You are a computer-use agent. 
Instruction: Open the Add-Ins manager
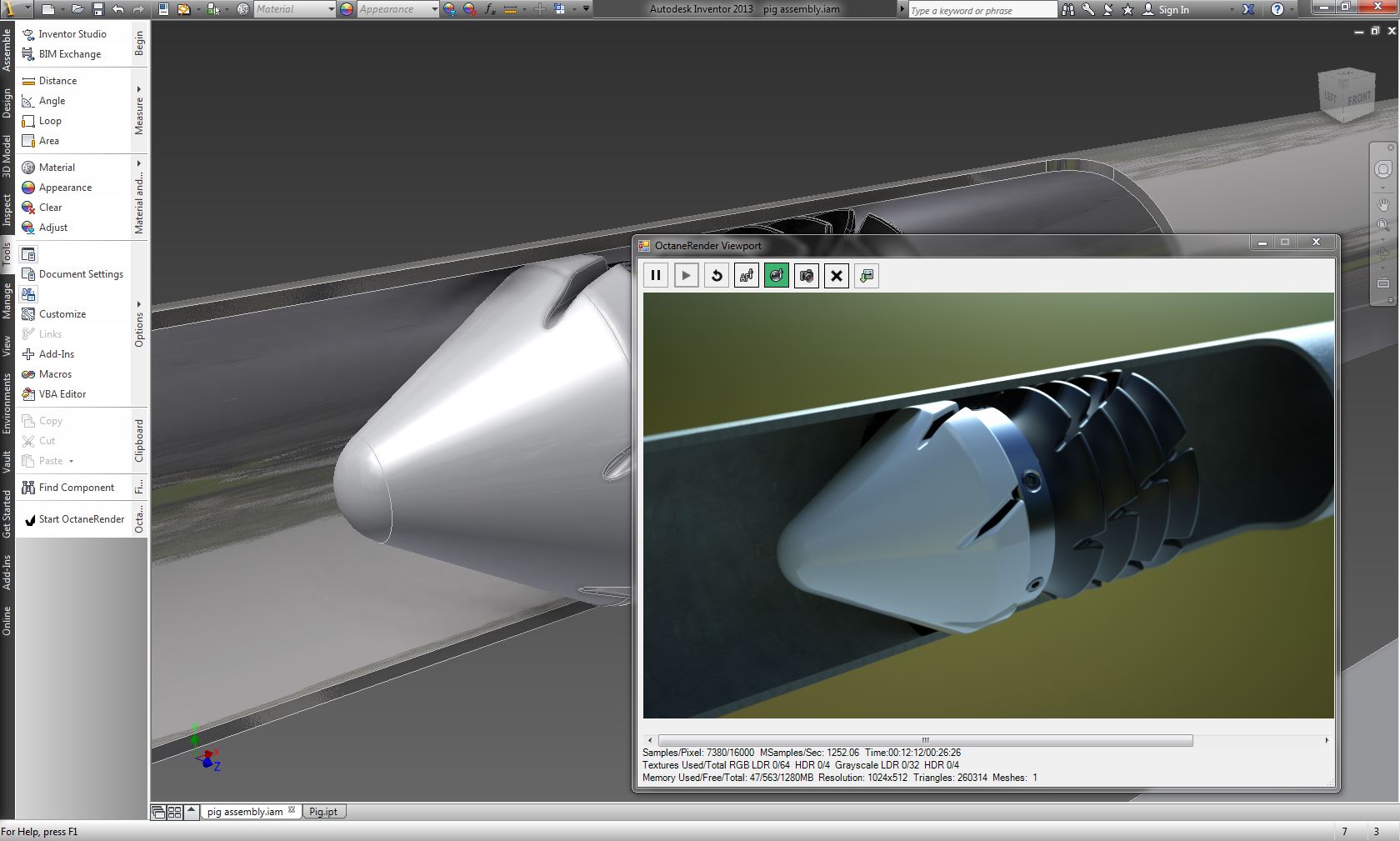tap(47, 354)
